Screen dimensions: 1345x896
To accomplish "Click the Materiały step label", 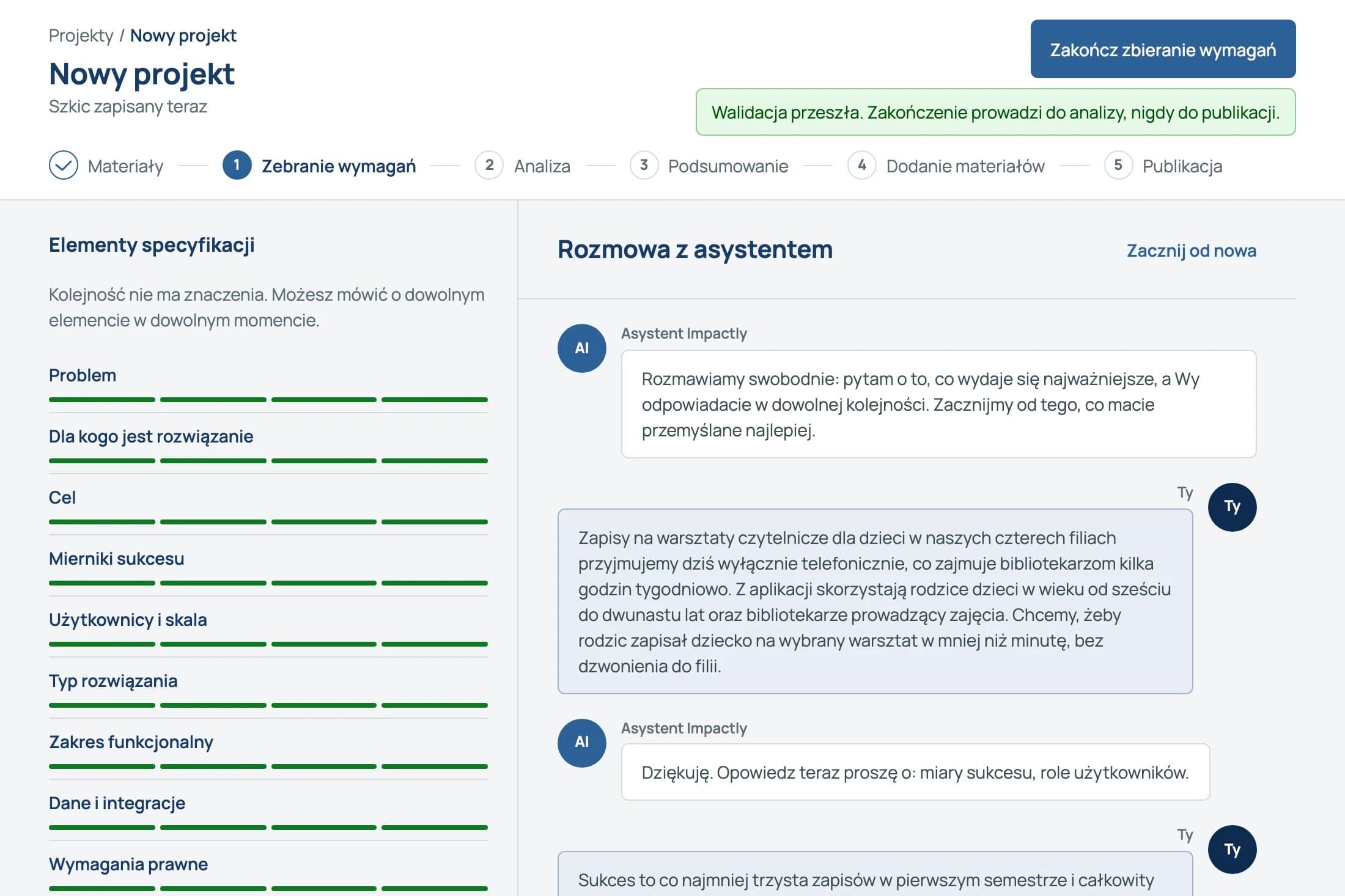I will point(126,166).
